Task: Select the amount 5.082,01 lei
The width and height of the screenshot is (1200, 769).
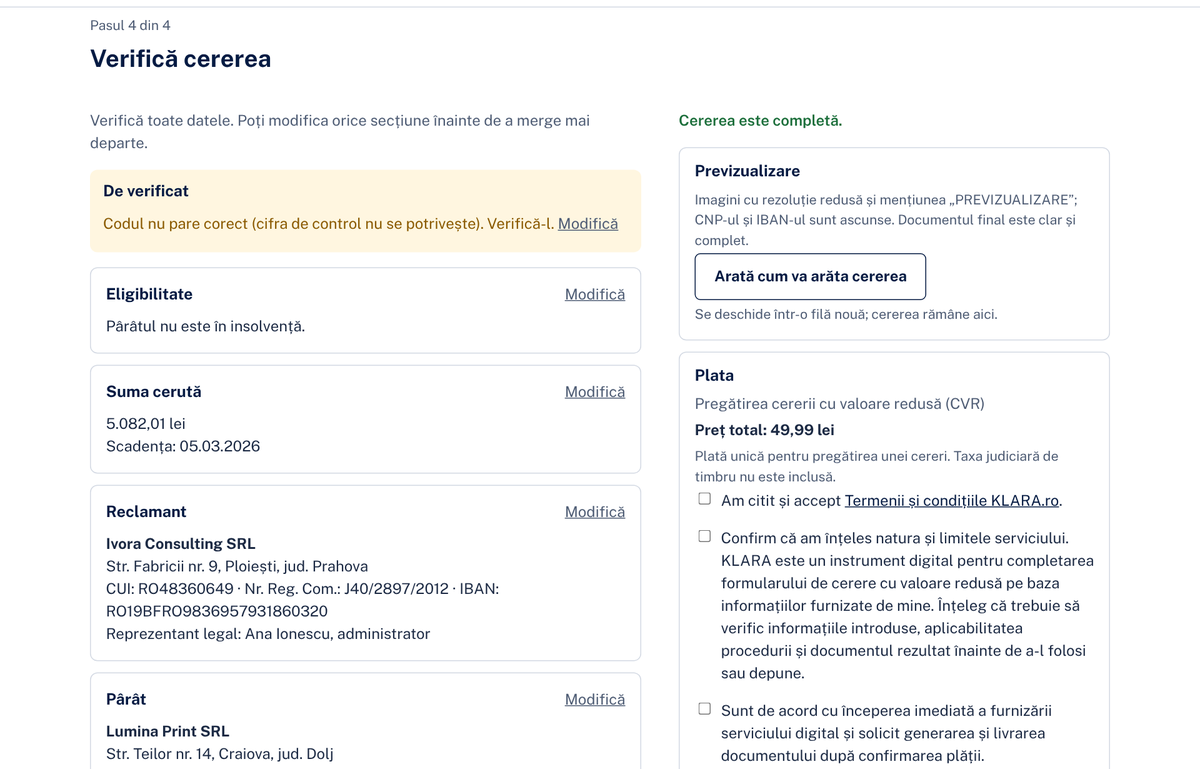Action: click(146, 424)
